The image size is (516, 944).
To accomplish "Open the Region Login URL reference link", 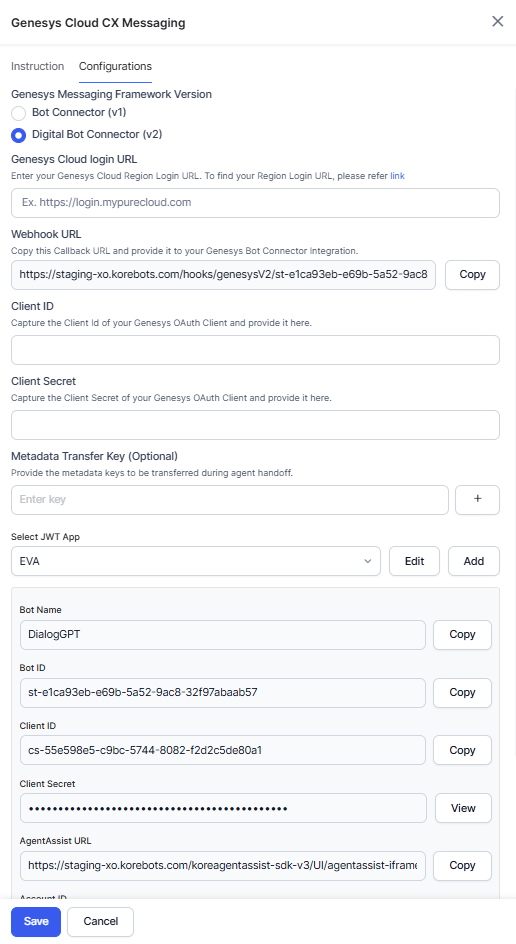I will click(x=397, y=176).
